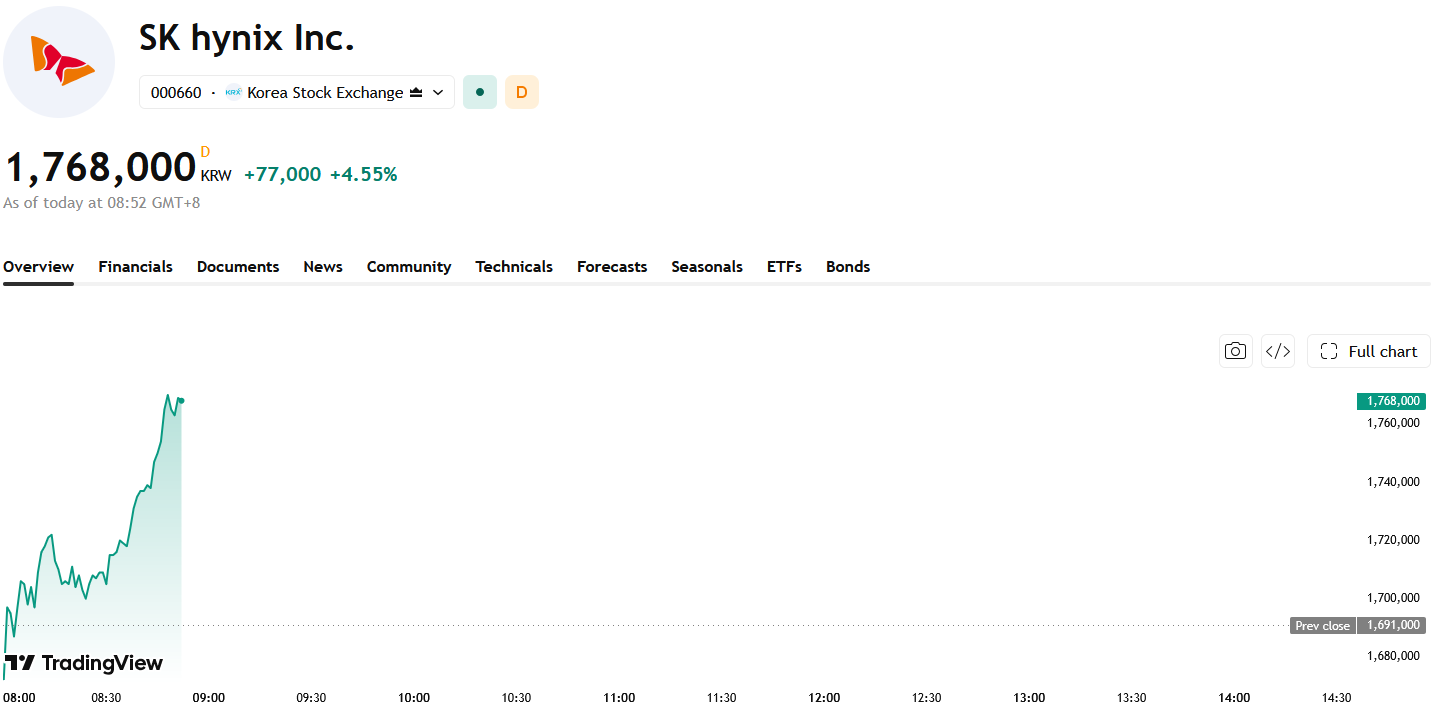The height and width of the screenshot is (712, 1436).
Task: Click the TradingView logo on the chart
Action: [83, 663]
